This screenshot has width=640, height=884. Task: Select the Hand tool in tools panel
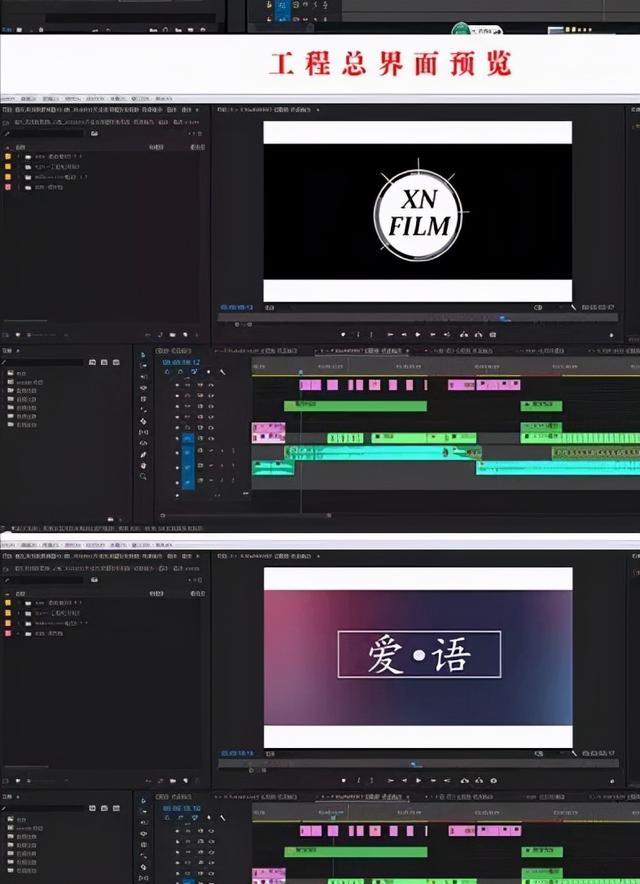click(x=143, y=465)
